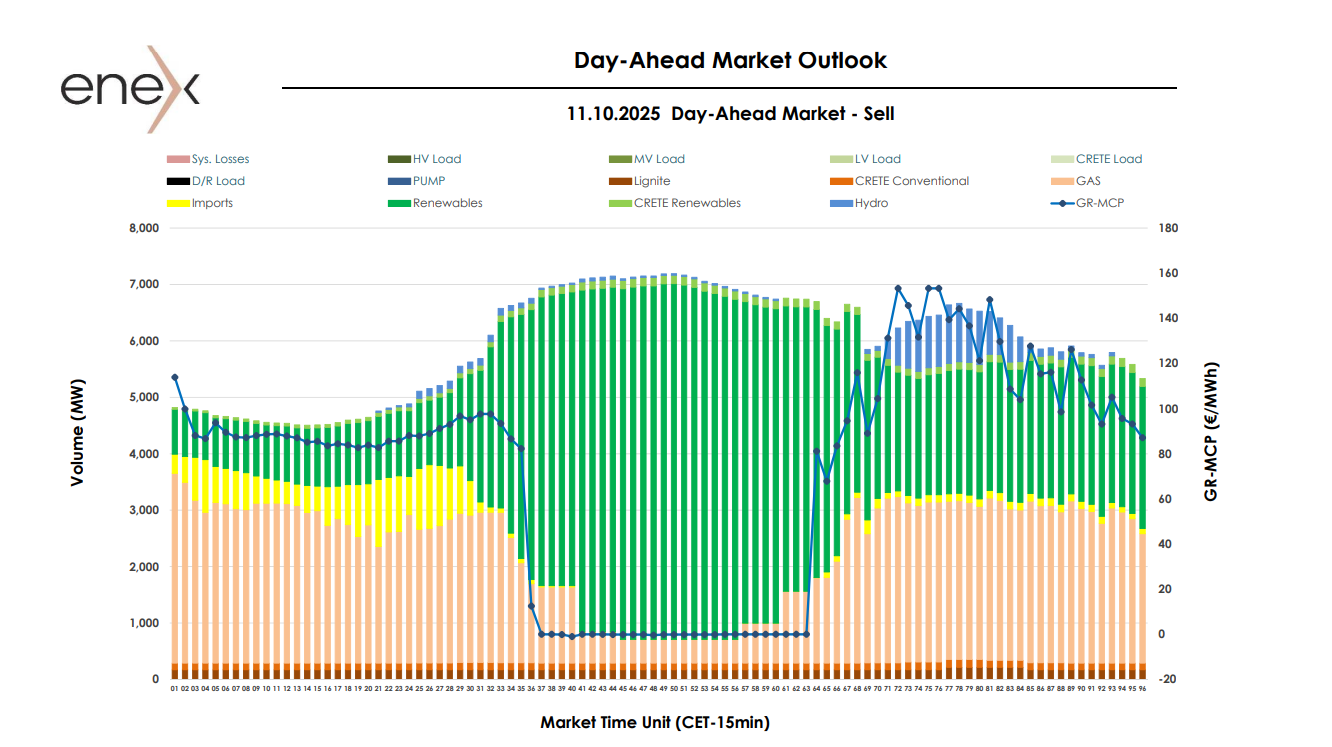Click the 11.10.2025 Day-Ahead Market - Sell subtitle
1332x747 pixels.
coord(730,114)
